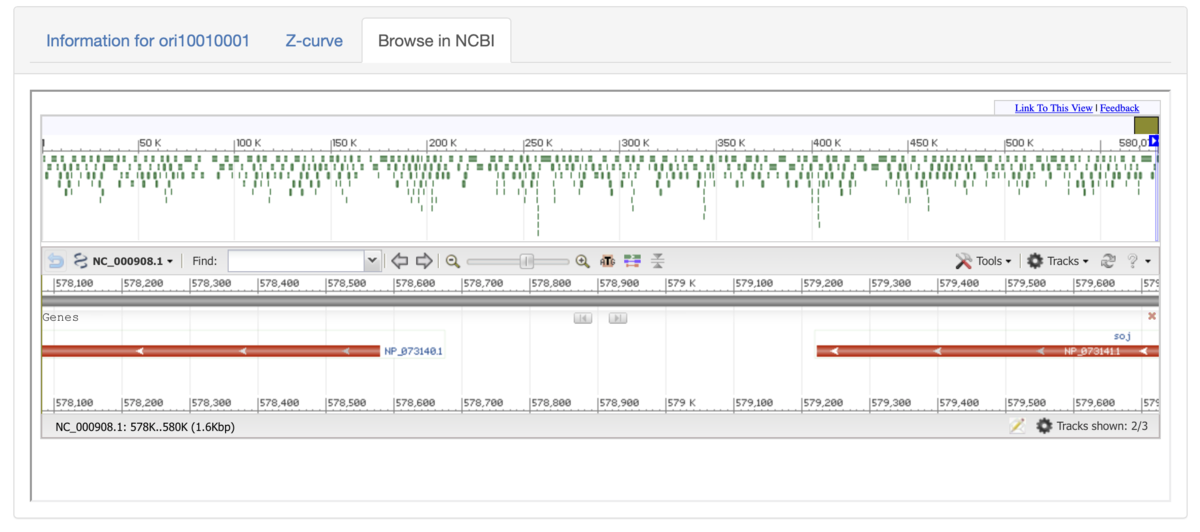This screenshot has height=532, width=1200.
Task: Click the status text NC_000908.1: 578K..580K
Action: [x=145, y=426]
